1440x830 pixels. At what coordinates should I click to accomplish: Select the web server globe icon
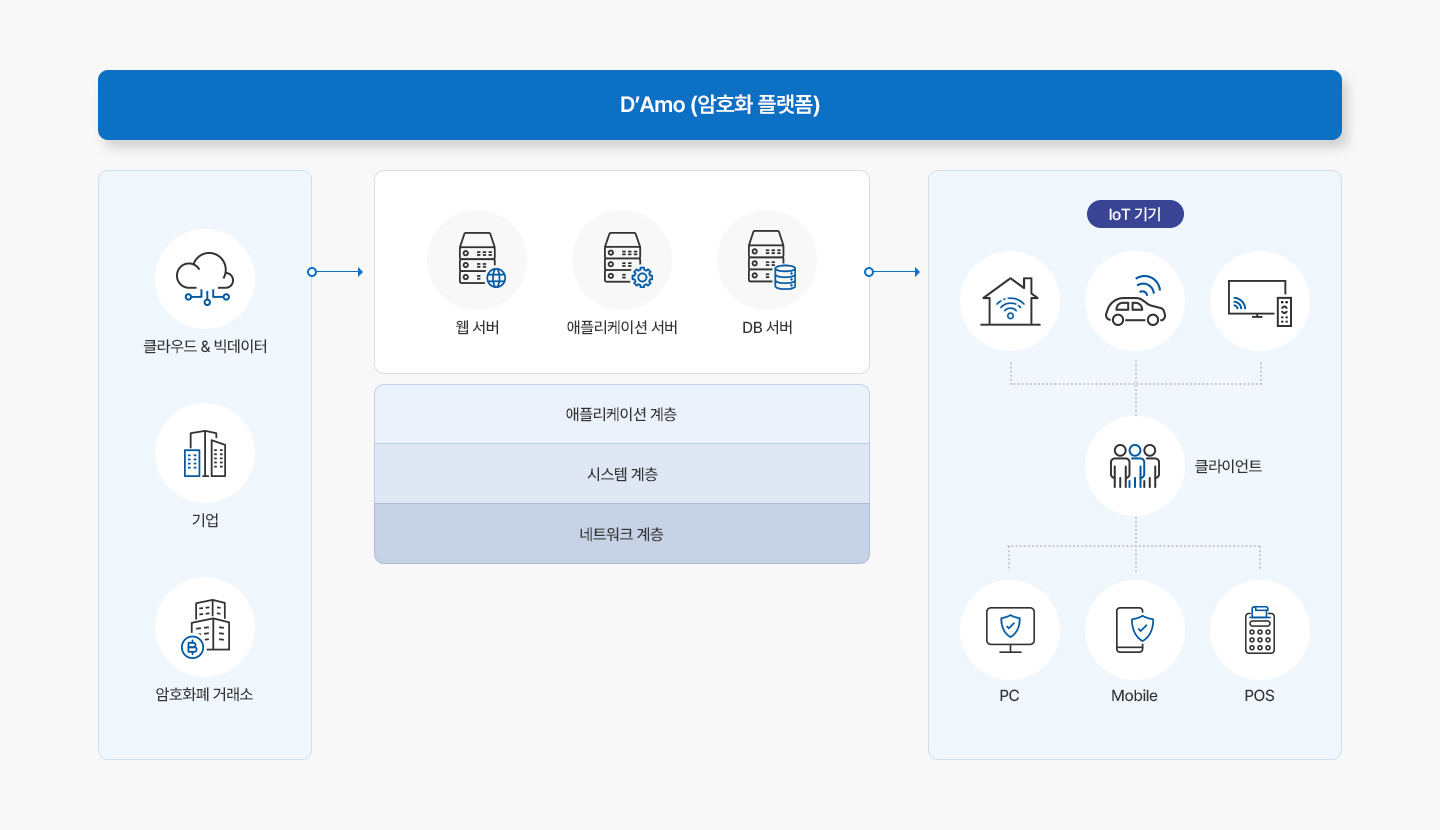click(477, 260)
